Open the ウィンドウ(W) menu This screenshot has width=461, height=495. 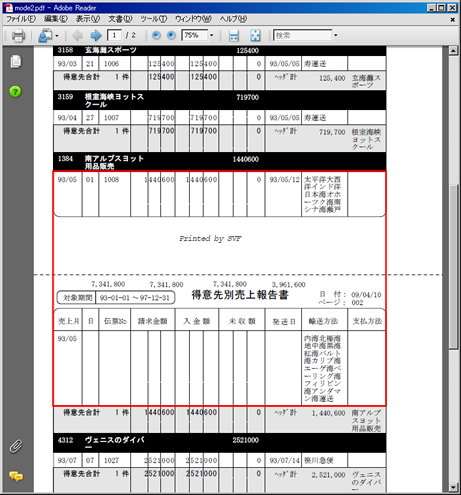[x=193, y=19]
